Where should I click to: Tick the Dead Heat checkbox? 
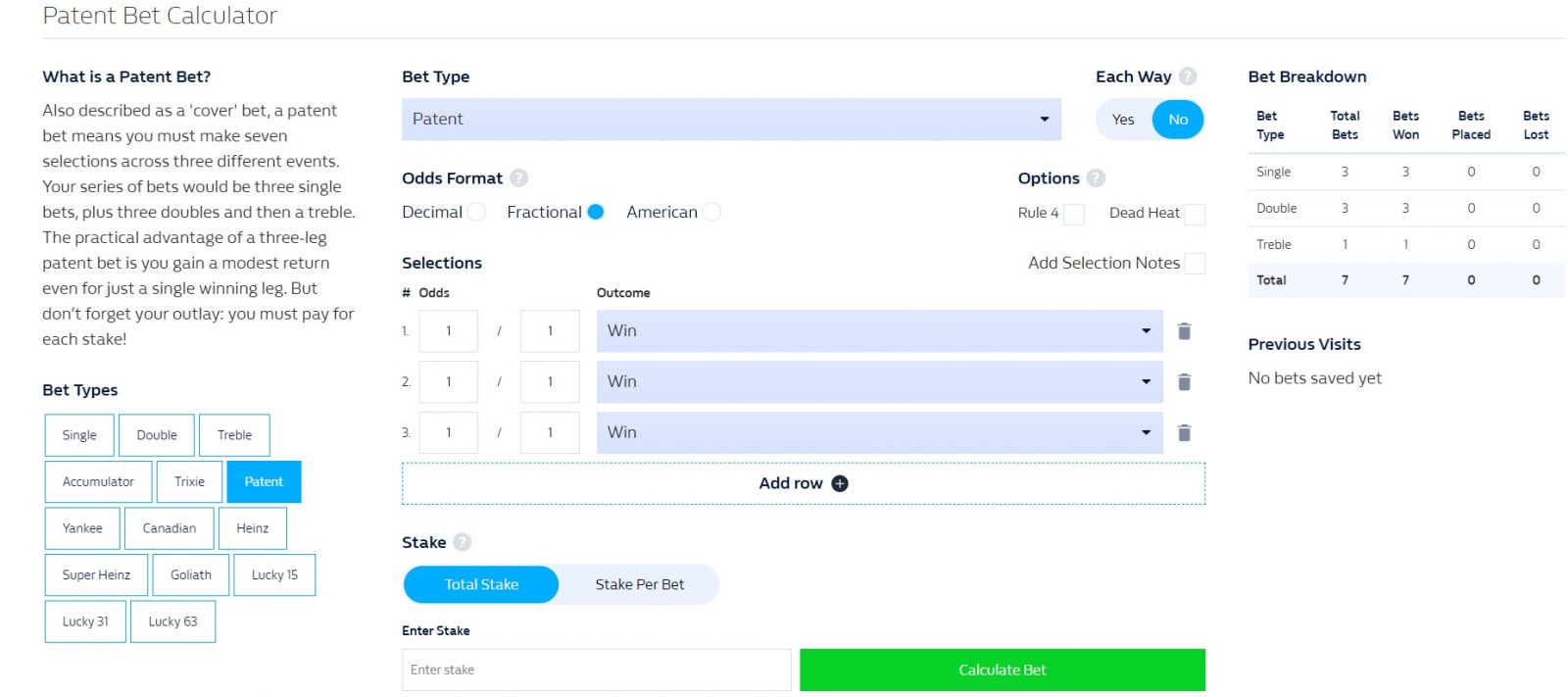point(1195,214)
